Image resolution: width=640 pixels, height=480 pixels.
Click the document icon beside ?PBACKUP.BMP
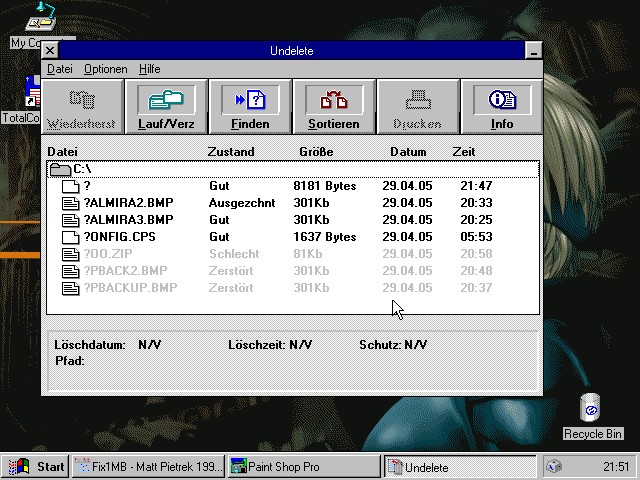click(70, 288)
